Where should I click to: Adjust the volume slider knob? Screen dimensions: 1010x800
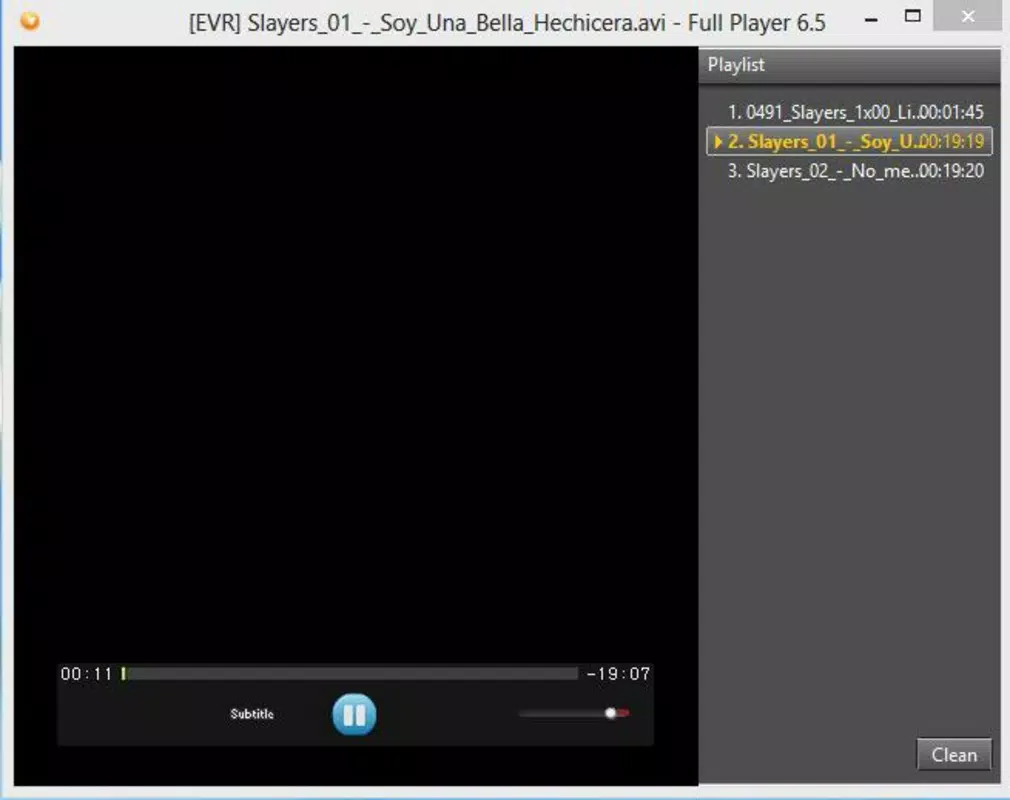pos(610,713)
